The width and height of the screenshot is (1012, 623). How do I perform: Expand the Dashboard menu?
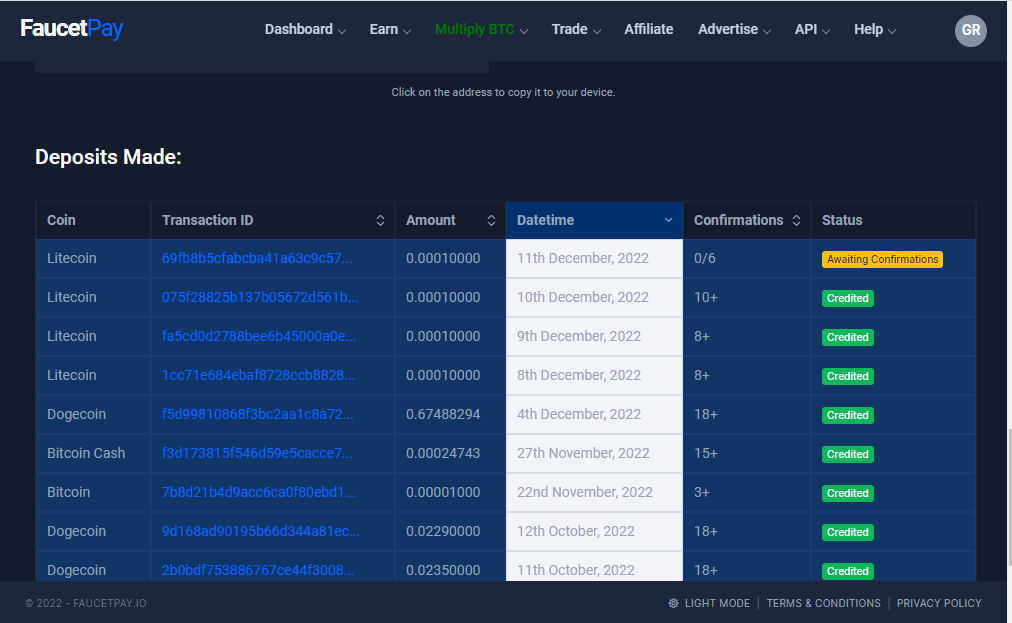click(x=305, y=30)
